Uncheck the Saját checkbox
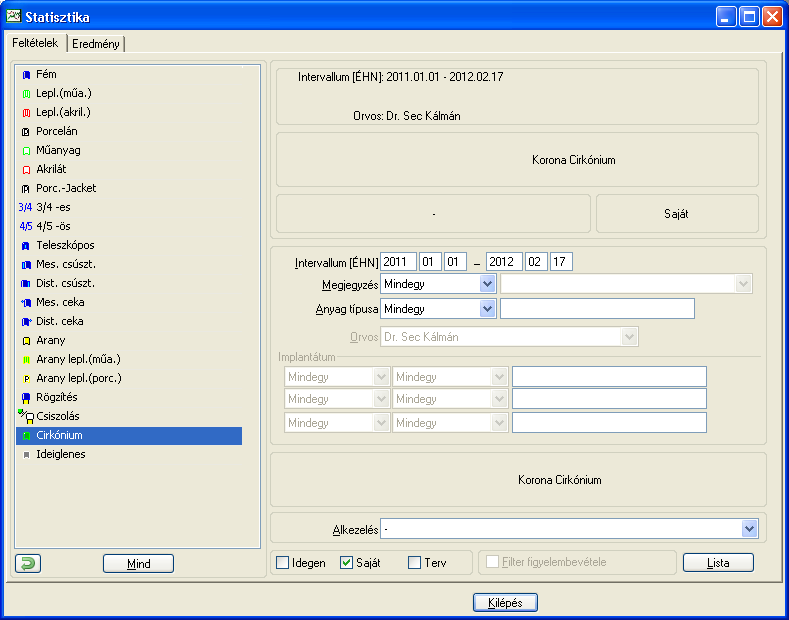Viewport: 789px width, 620px height. (x=347, y=563)
